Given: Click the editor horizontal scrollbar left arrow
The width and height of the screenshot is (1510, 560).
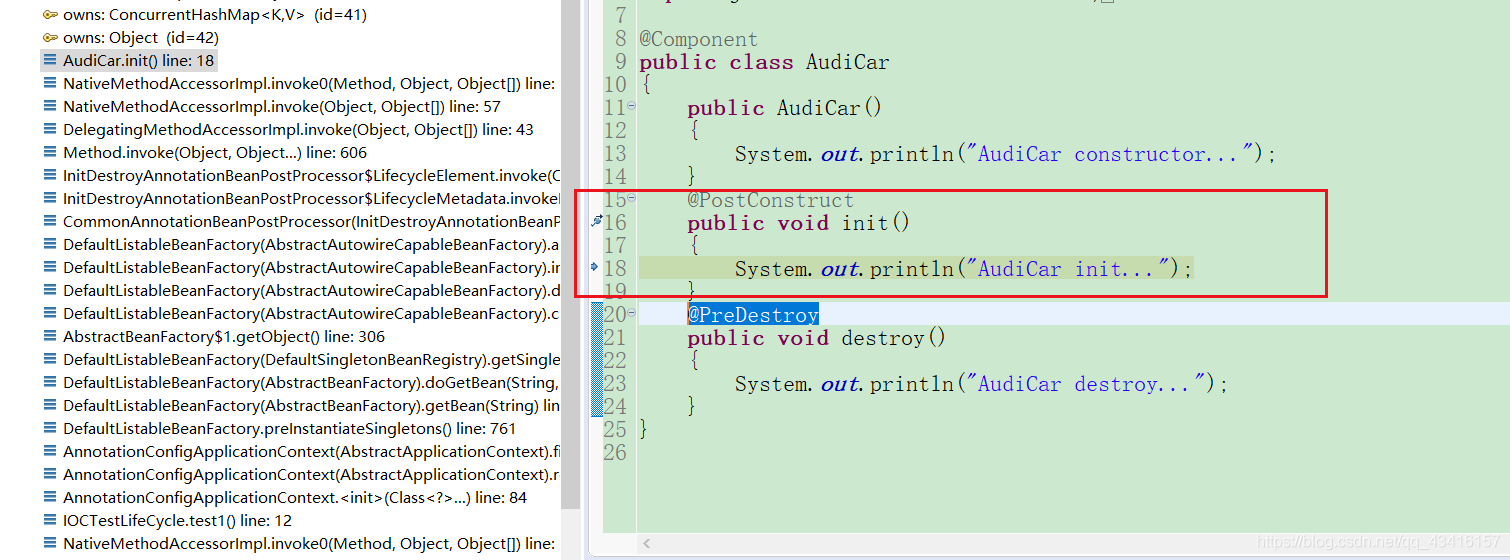Looking at the screenshot, I should (x=646, y=544).
